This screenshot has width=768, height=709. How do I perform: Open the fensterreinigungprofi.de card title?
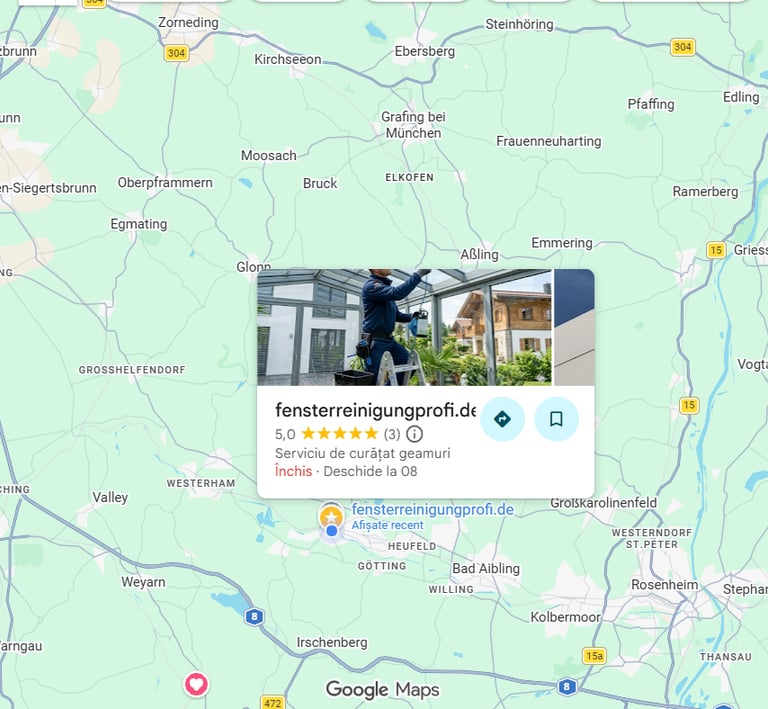pos(375,410)
